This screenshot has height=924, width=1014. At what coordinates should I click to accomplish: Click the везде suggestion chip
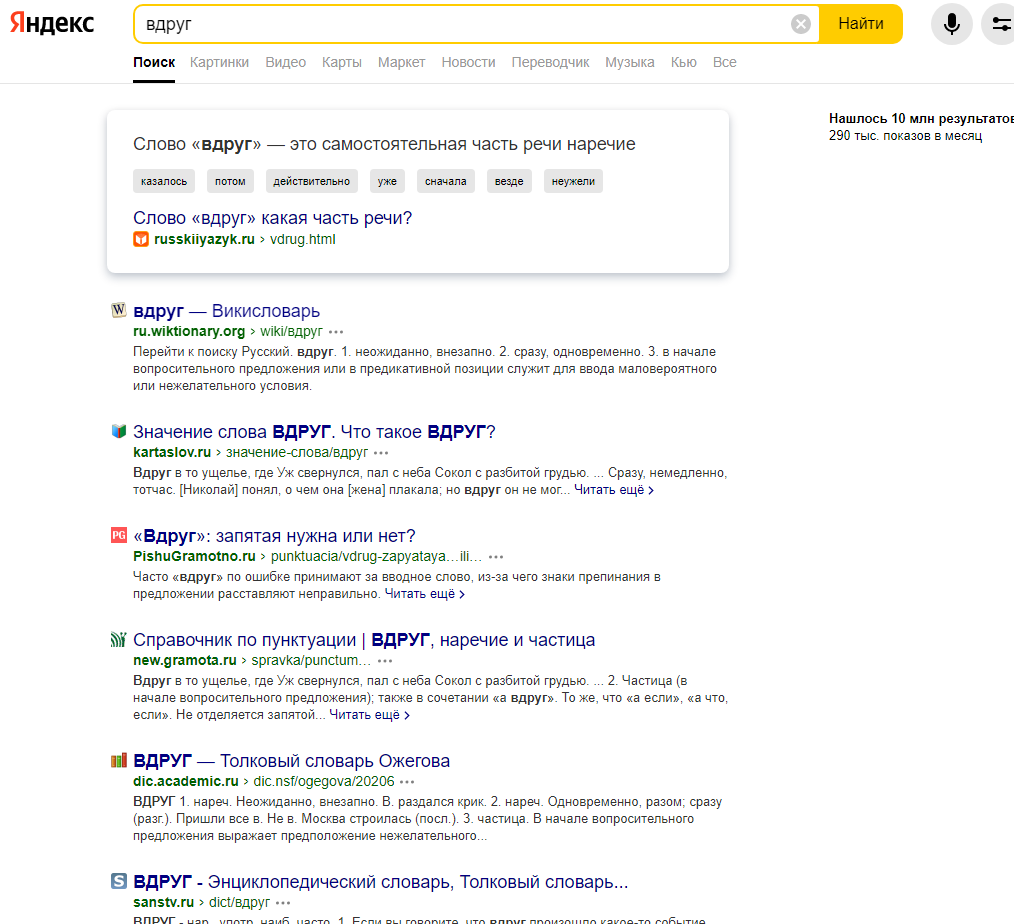click(x=509, y=181)
